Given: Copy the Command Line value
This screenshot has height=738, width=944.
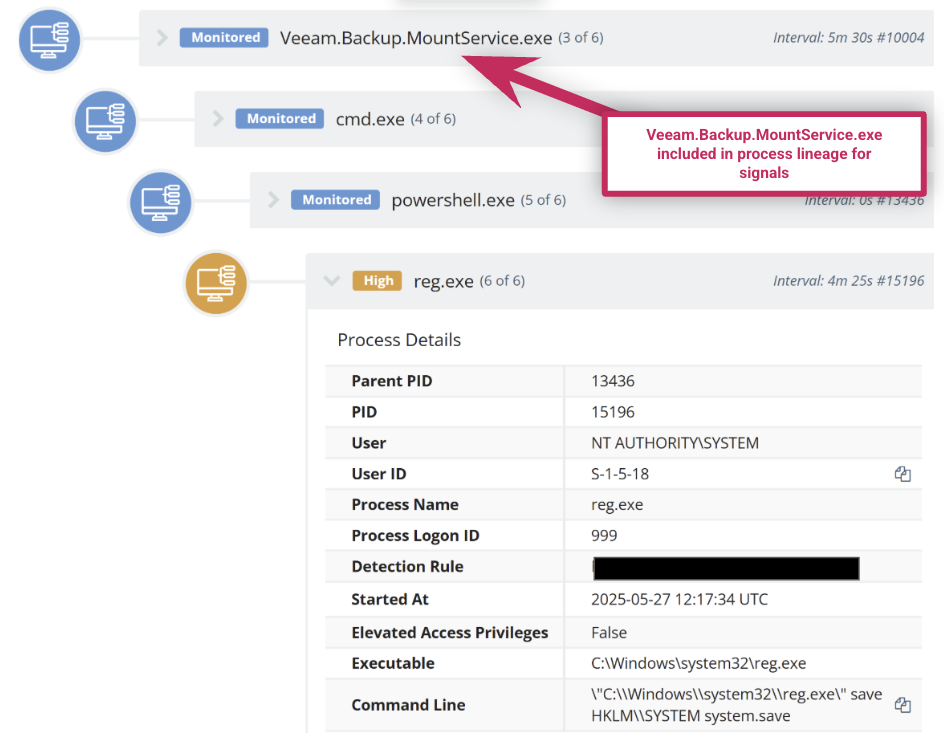Looking at the screenshot, I should coord(902,705).
